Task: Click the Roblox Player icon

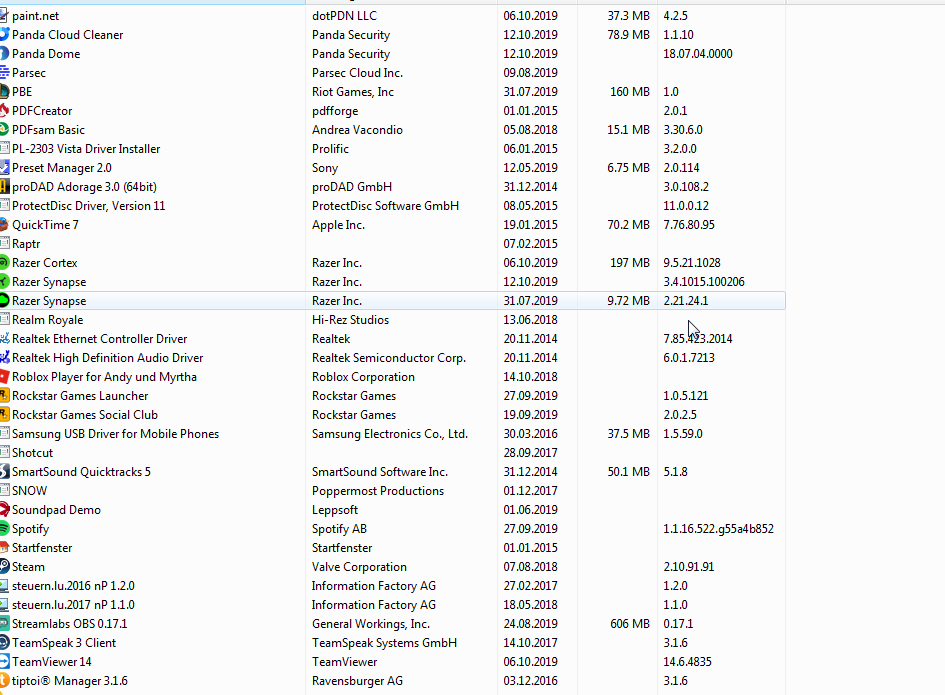Action: (x=4, y=376)
